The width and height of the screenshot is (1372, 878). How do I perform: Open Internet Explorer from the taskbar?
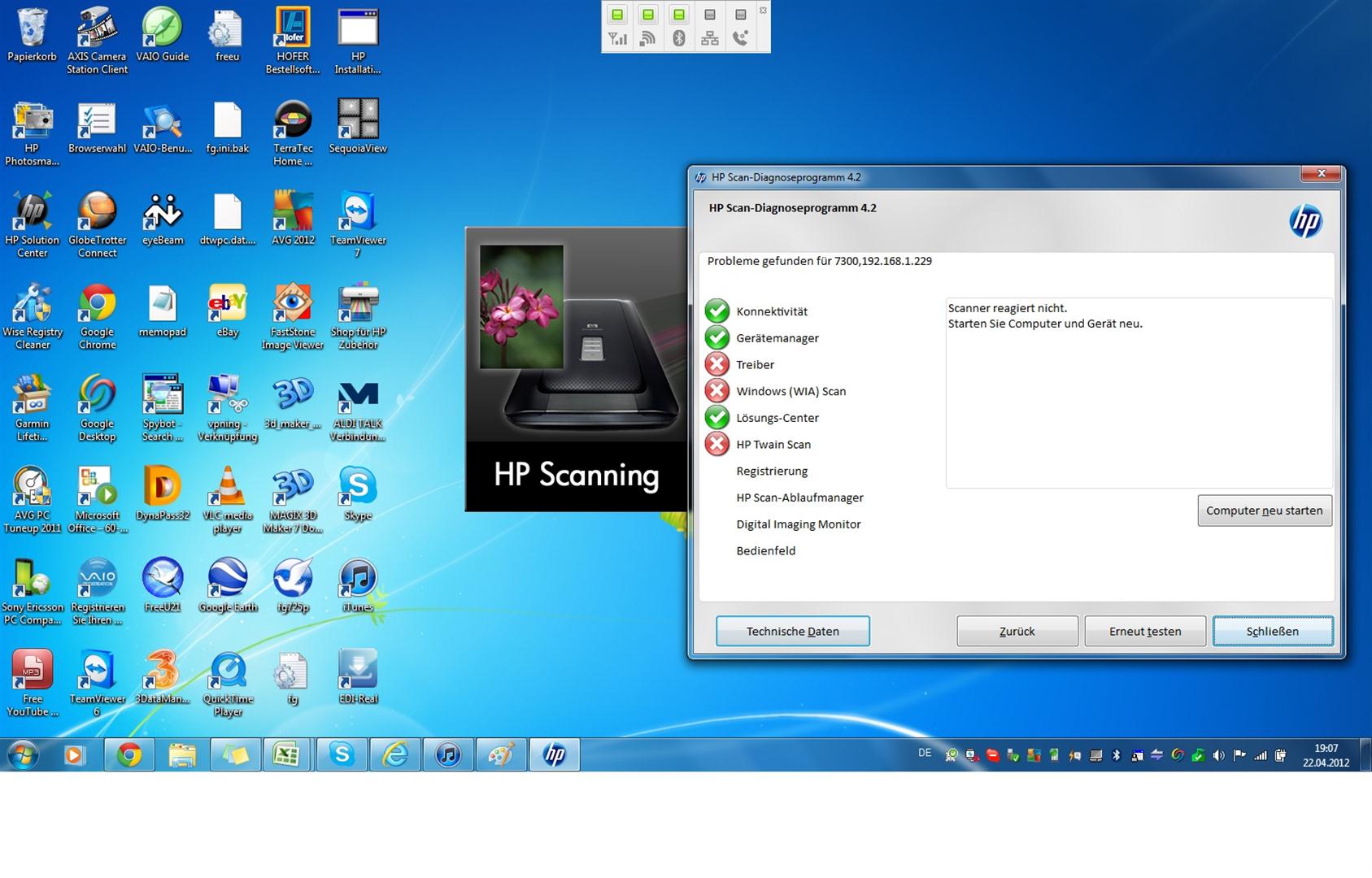[x=395, y=754]
